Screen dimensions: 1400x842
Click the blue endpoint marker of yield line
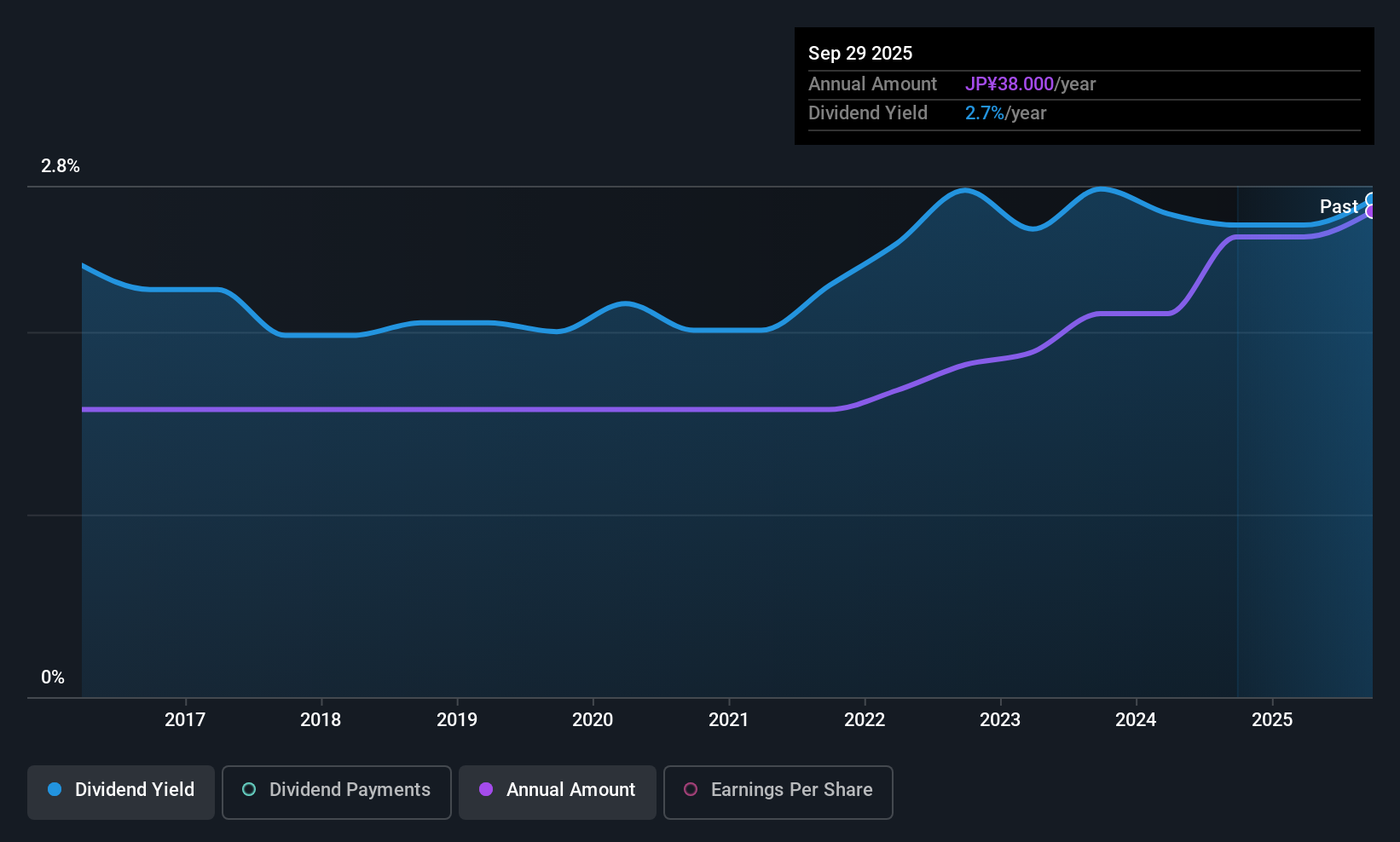click(x=1371, y=200)
